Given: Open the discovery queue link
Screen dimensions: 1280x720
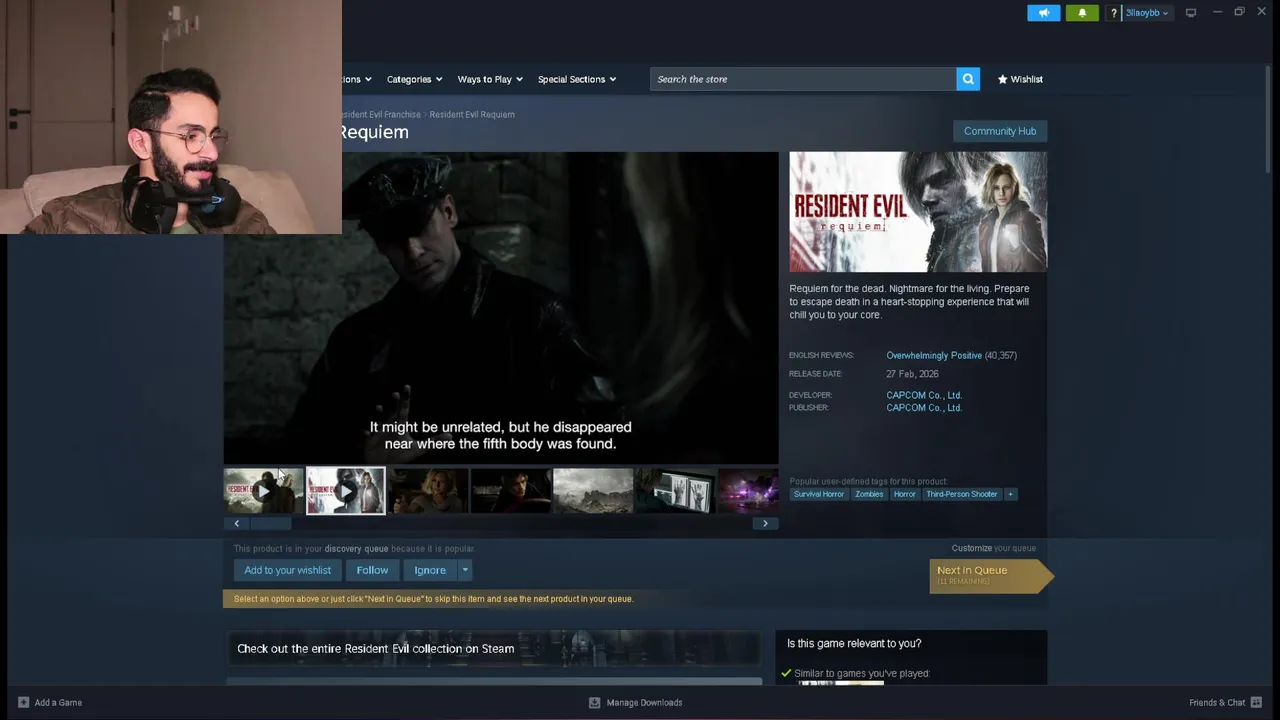Looking at the screenshot, I should point(356,548).
